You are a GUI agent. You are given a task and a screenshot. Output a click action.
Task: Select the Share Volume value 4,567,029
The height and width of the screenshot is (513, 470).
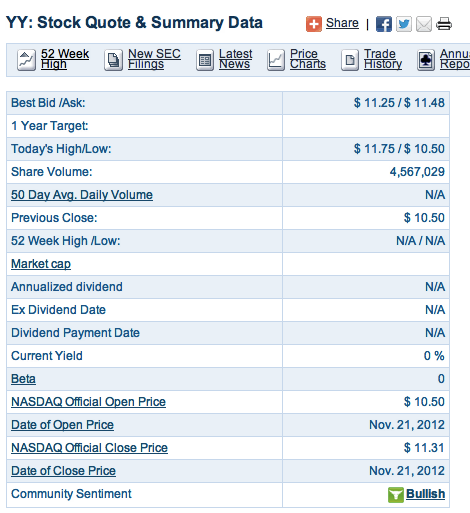(x=417, y=172)
